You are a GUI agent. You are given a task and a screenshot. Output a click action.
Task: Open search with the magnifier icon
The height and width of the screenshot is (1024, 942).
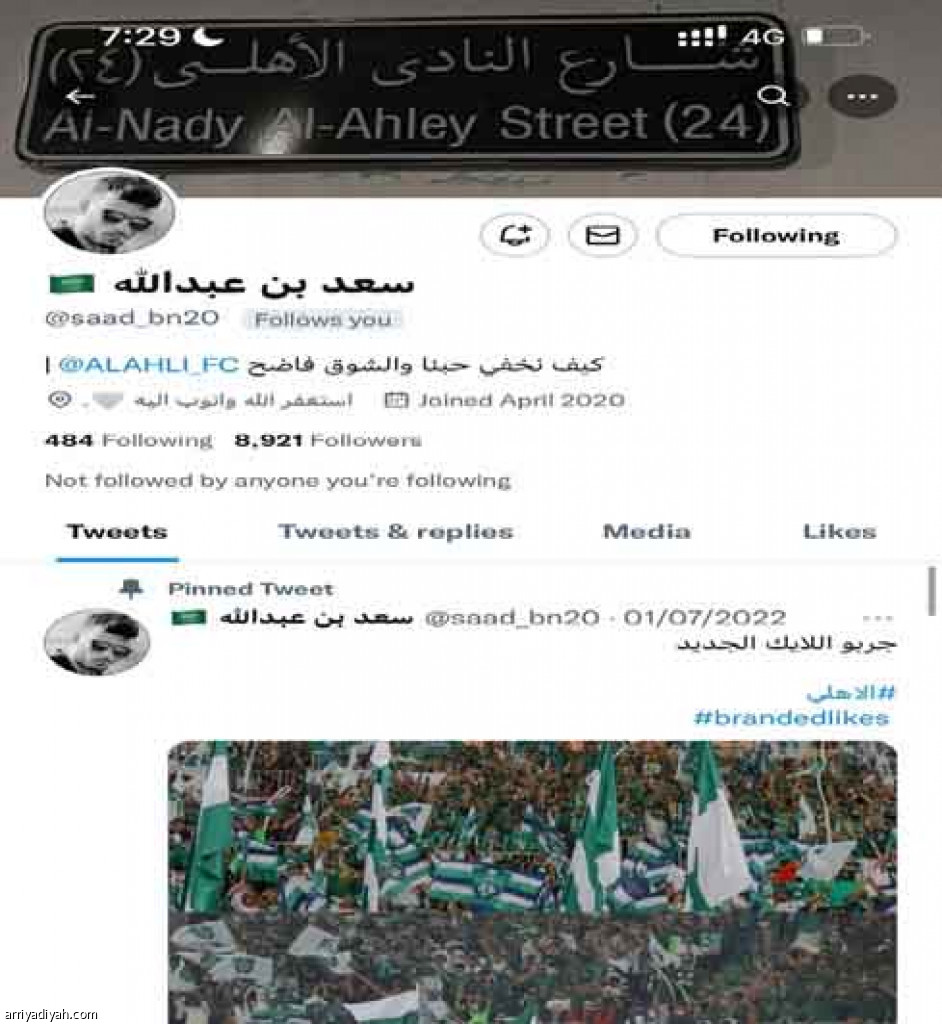775,97
